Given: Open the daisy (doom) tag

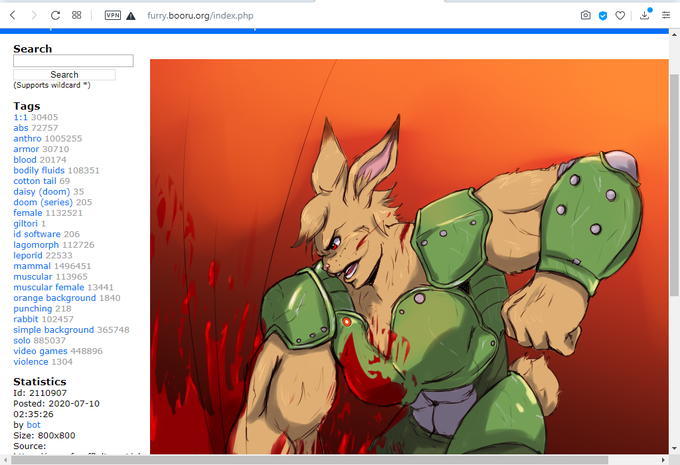Looking at the screenshot, I should point(42,192).
